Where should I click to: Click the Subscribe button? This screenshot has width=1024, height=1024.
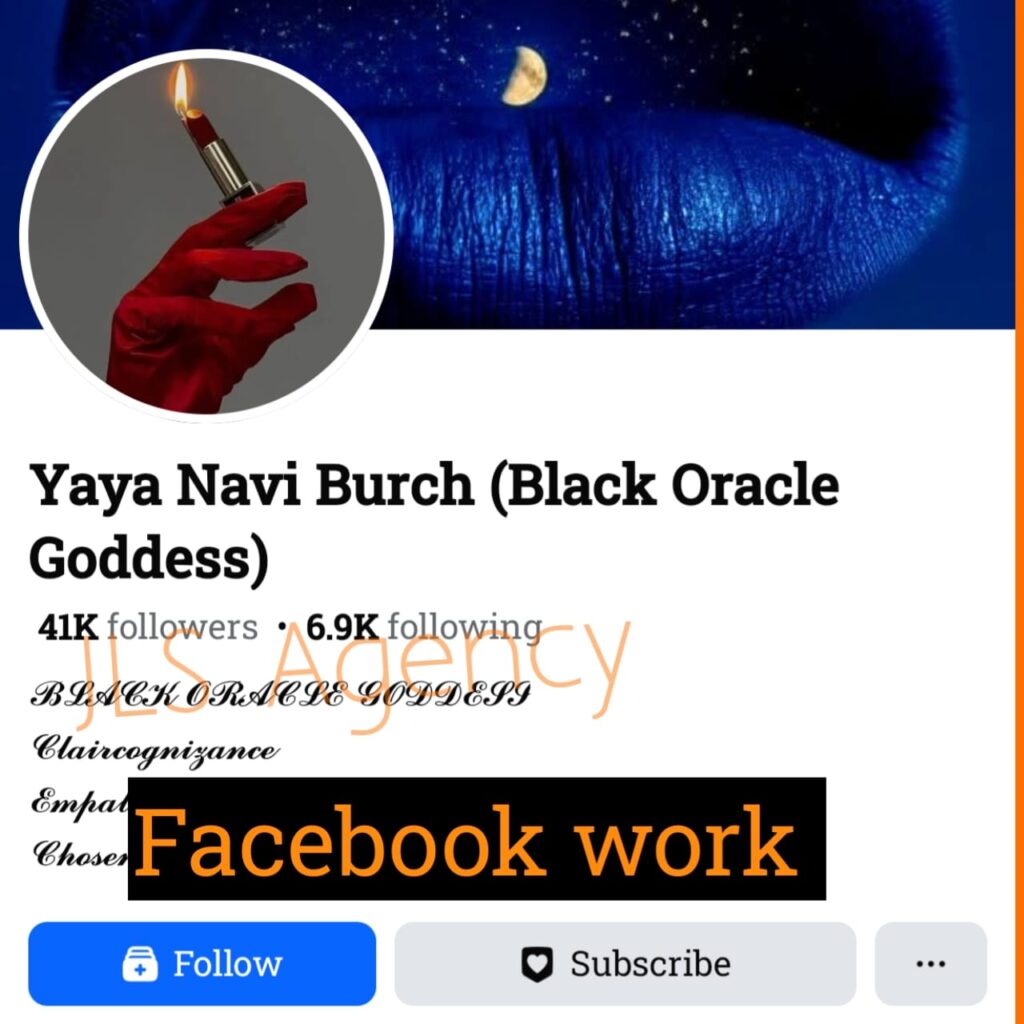coord(625,963)
